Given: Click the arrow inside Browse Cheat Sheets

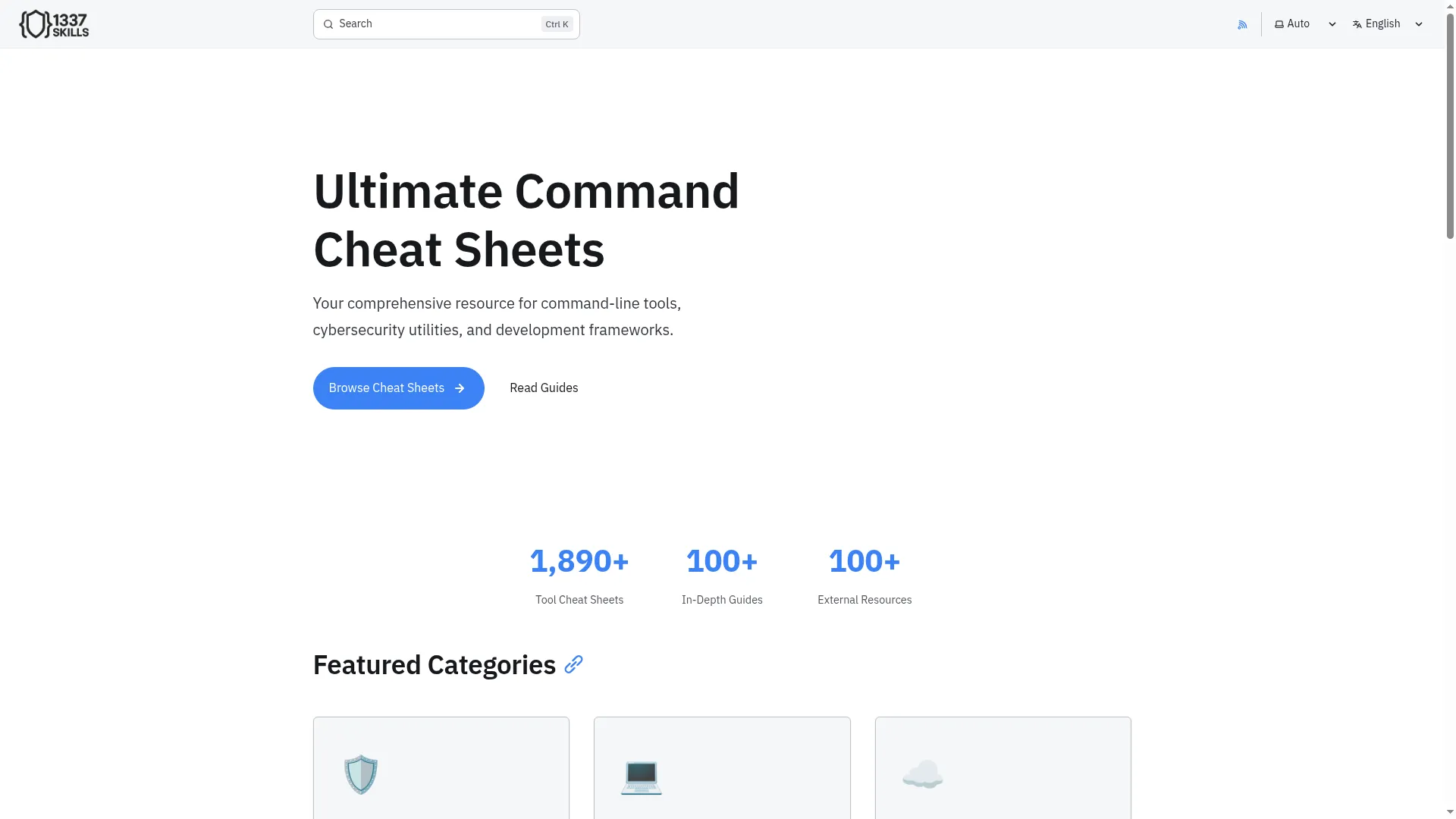Looking at the screenshot, I should 460,388.
